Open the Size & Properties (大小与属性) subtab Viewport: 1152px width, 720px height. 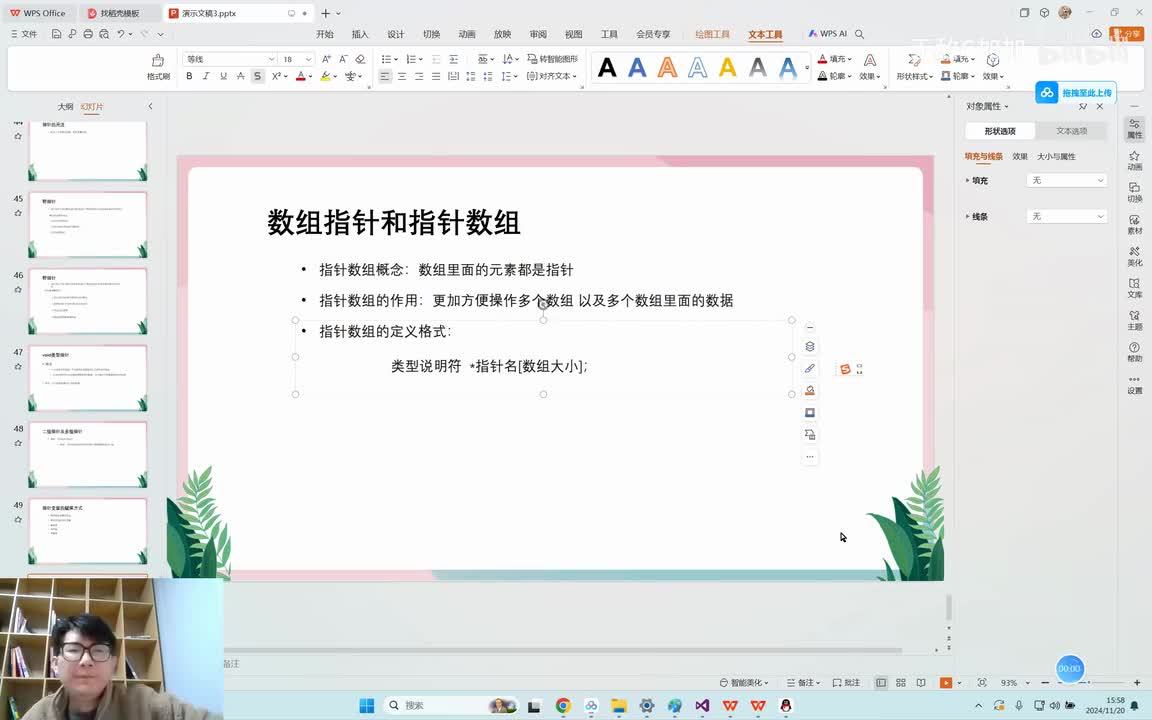coord(1056,156)
